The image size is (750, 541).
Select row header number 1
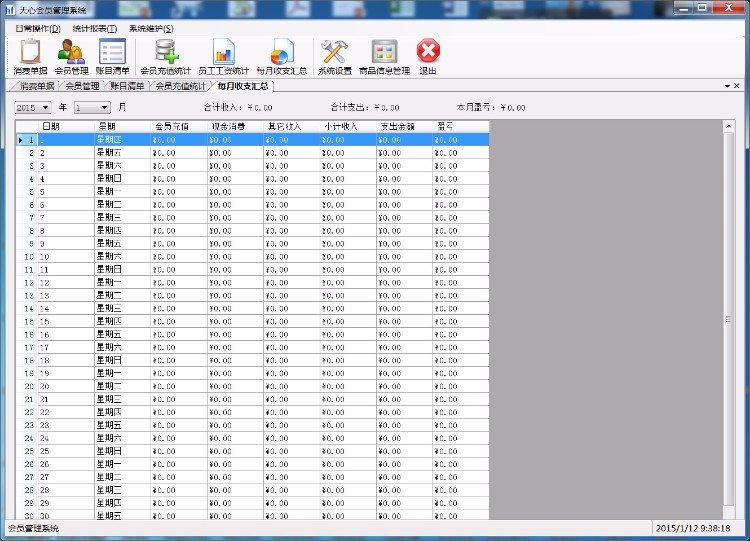[x=27, y=140]
